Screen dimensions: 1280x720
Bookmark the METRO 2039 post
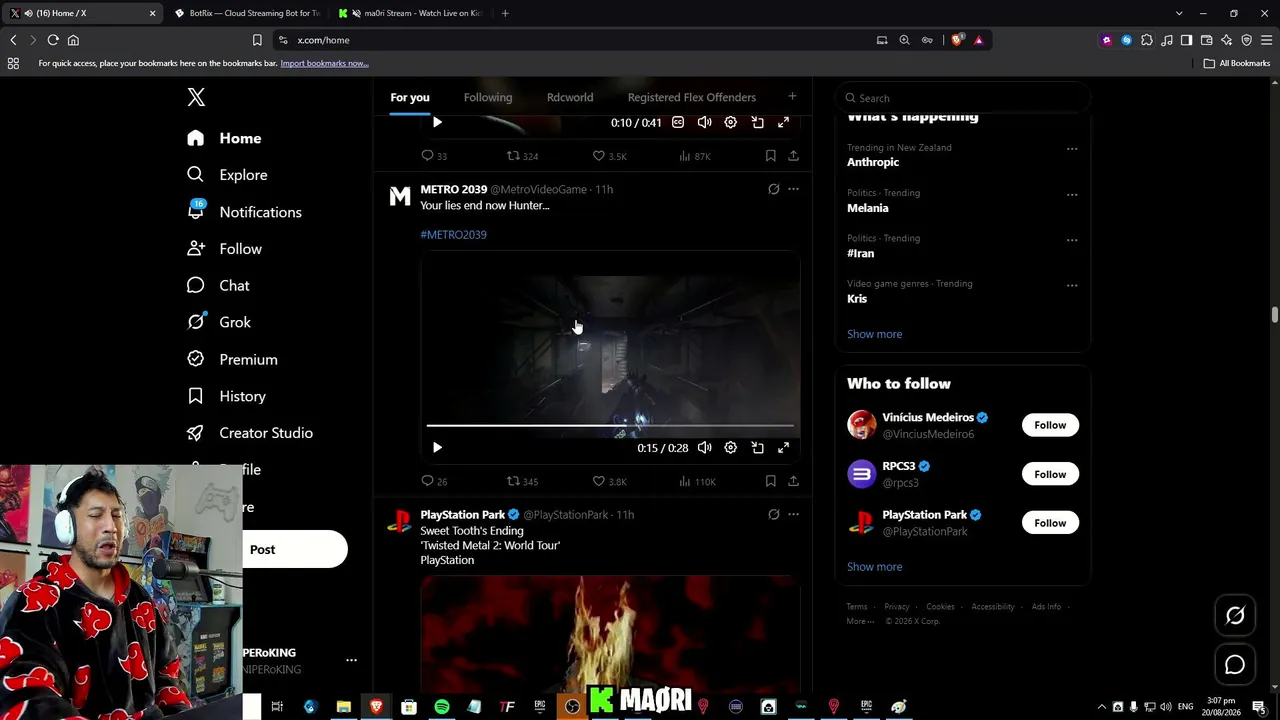pos(770,481)
